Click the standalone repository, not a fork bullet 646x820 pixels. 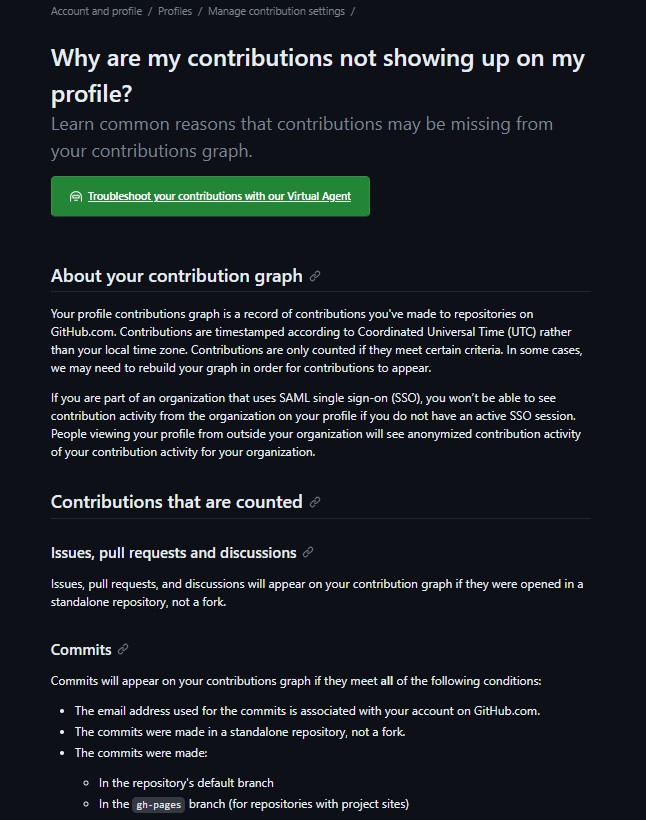240,732
